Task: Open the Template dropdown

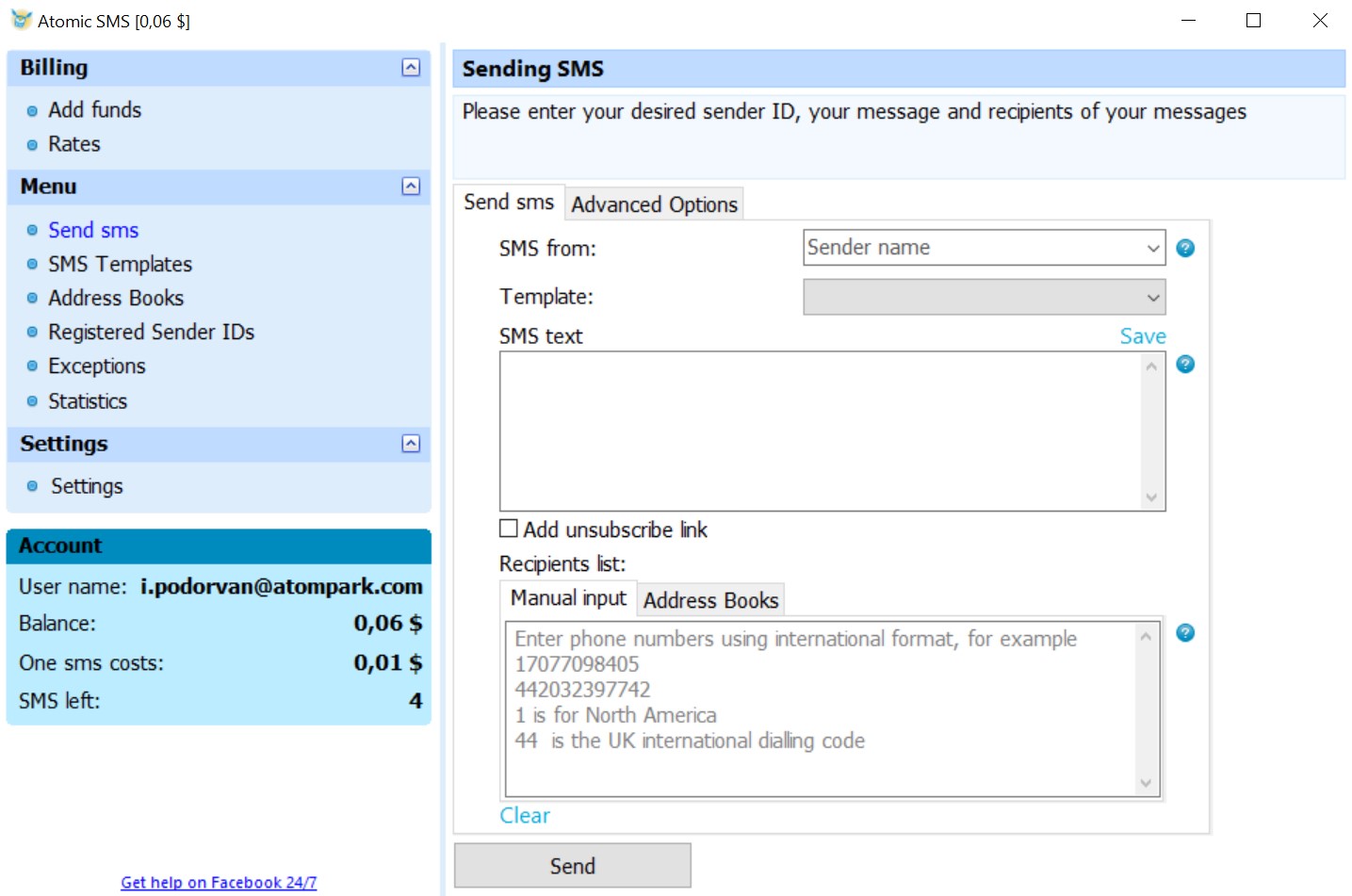Action: click(1152, 297)
